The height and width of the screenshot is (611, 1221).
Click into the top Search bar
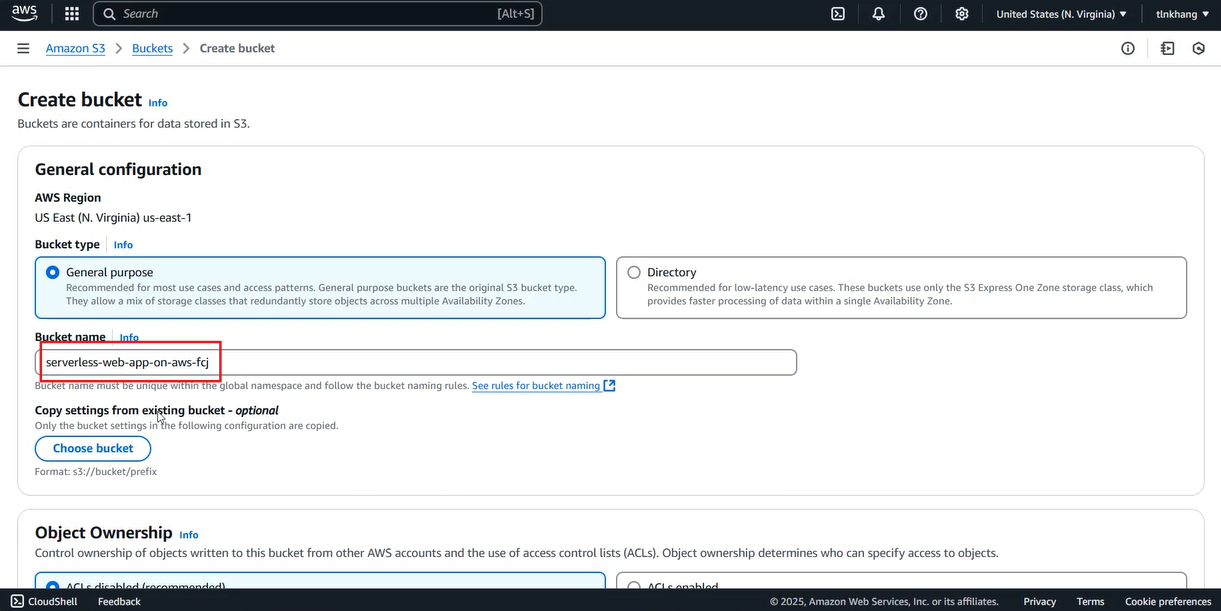[318, 14]
